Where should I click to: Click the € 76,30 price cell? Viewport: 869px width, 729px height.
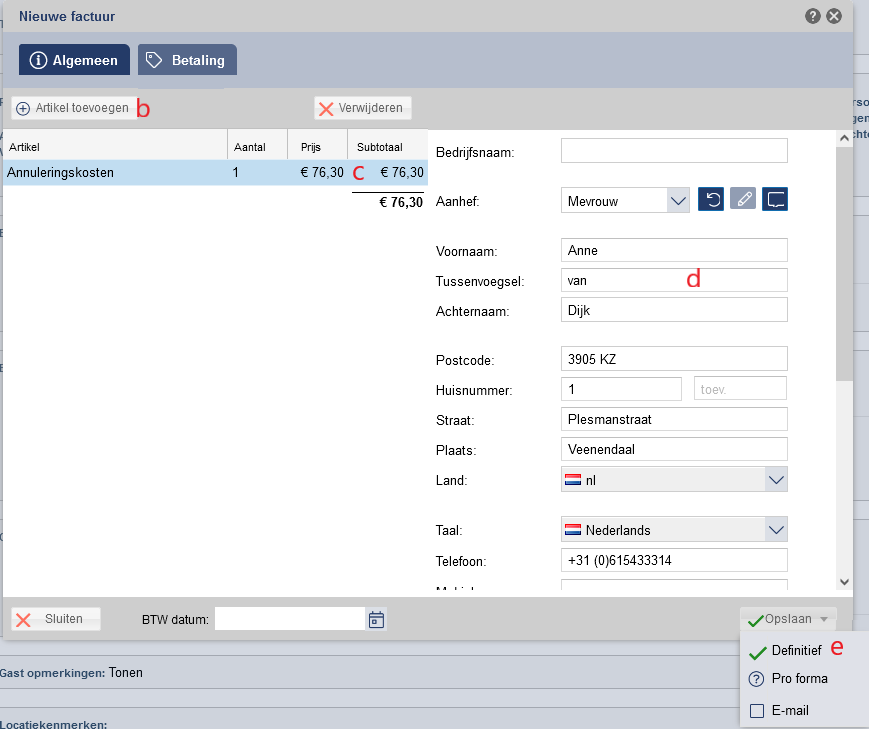(322, 172)
